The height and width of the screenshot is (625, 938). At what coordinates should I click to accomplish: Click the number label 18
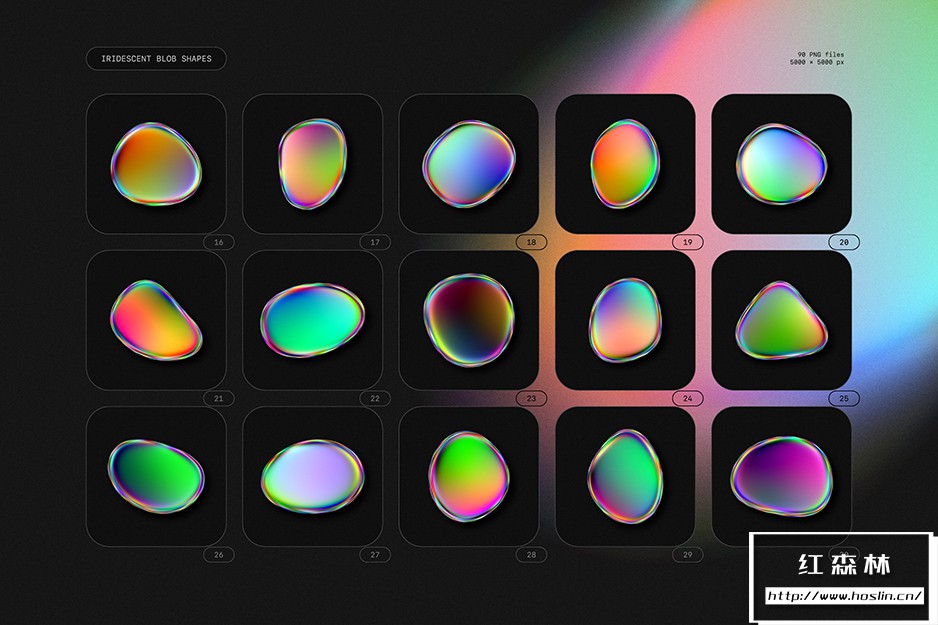coord(531,242)
